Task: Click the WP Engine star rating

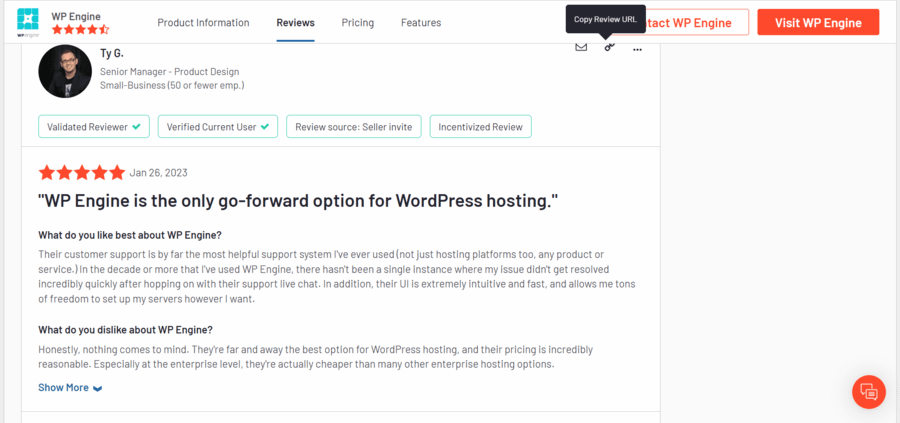Action: coord(80,29)
